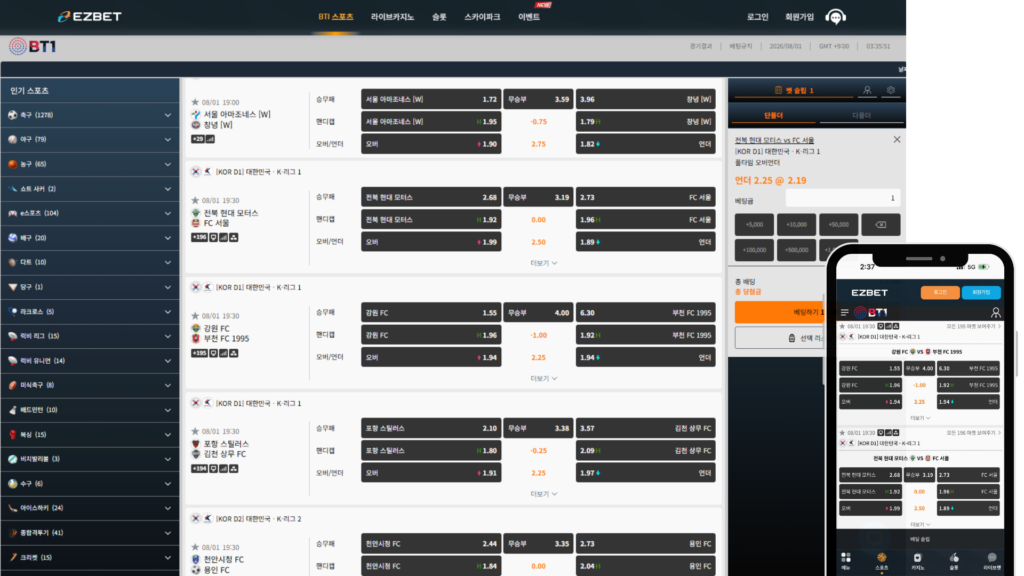The height and width of the screenshot is (576, 1024).
Task: Click the 베팅금 amount input field
Action: [842, 199]
